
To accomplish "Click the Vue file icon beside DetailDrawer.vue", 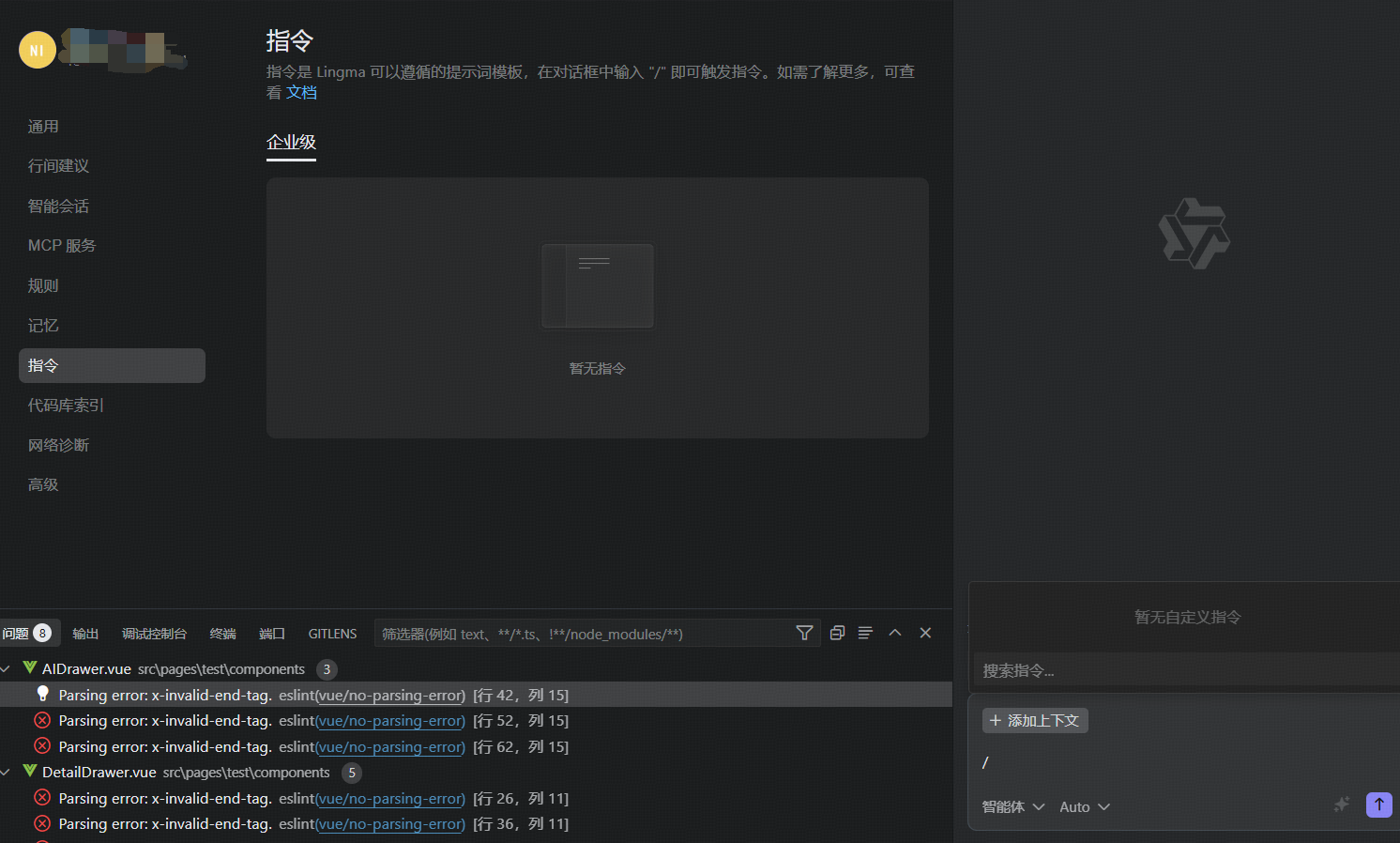I will 30,771.
